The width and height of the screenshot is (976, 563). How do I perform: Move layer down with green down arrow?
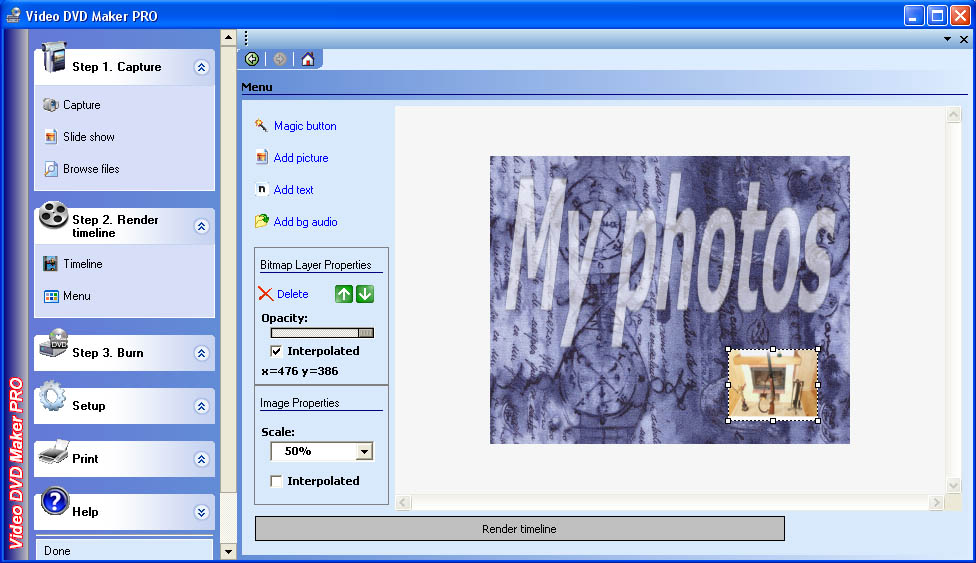364,294
